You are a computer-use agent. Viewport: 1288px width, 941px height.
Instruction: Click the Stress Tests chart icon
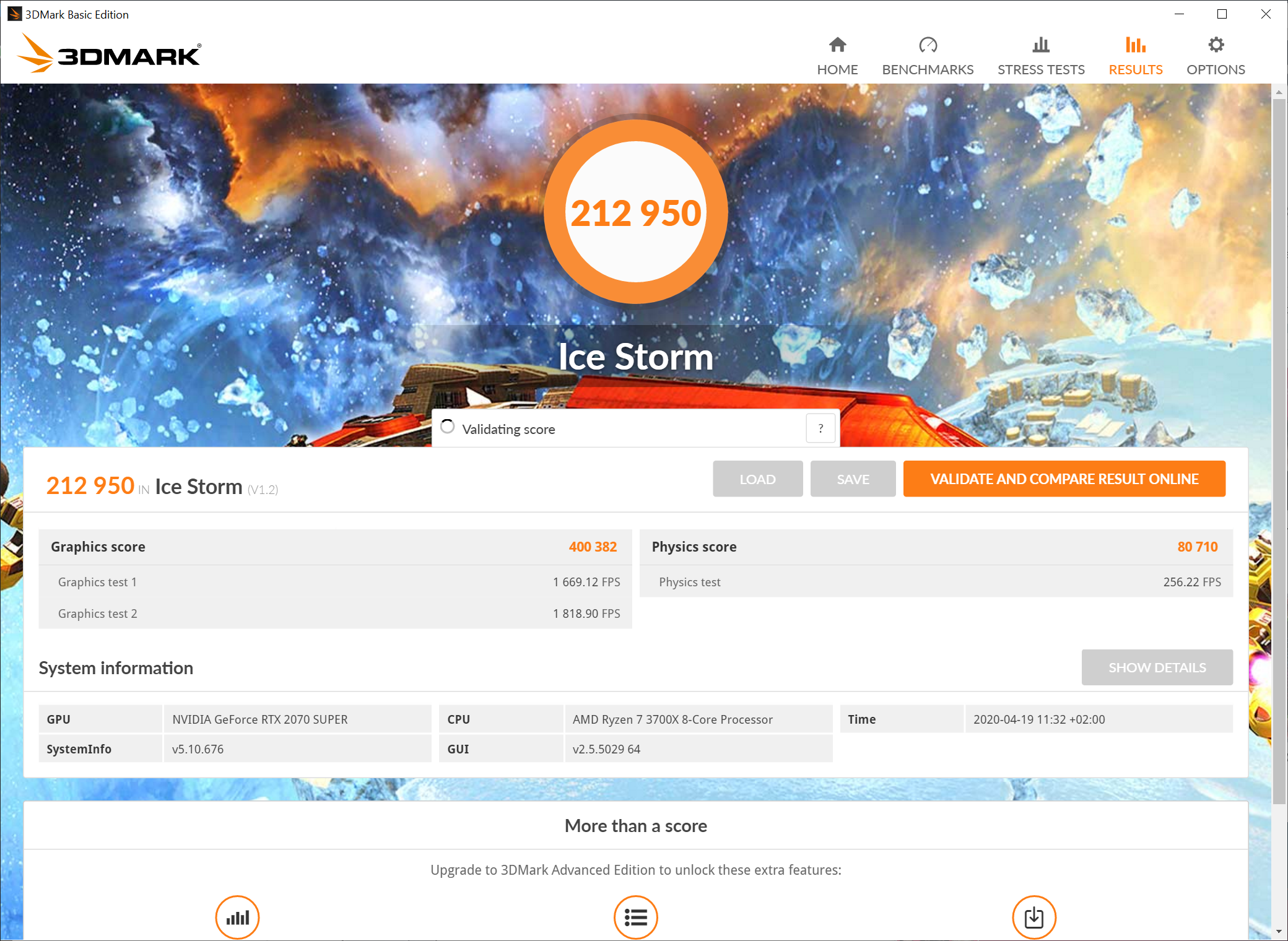pos(1040,45)
